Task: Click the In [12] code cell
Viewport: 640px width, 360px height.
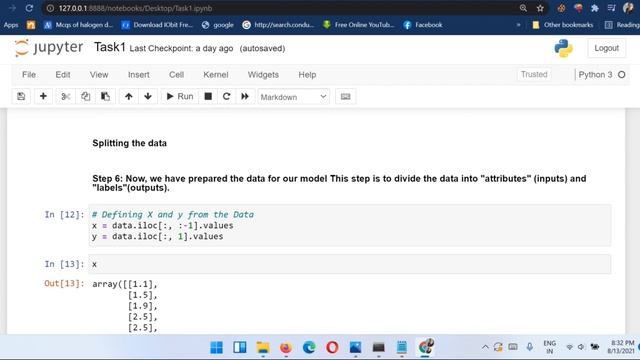Action: tap(350, 225)
